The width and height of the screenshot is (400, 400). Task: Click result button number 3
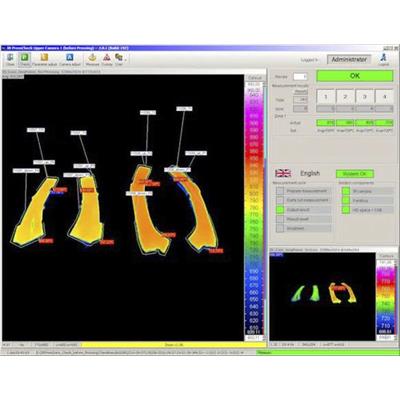[365, 97]
